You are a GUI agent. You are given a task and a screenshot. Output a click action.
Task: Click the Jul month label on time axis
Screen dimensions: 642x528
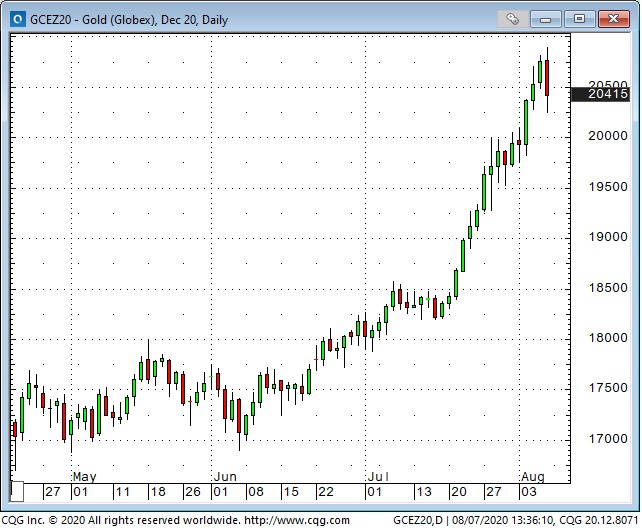tap(378, 477)
